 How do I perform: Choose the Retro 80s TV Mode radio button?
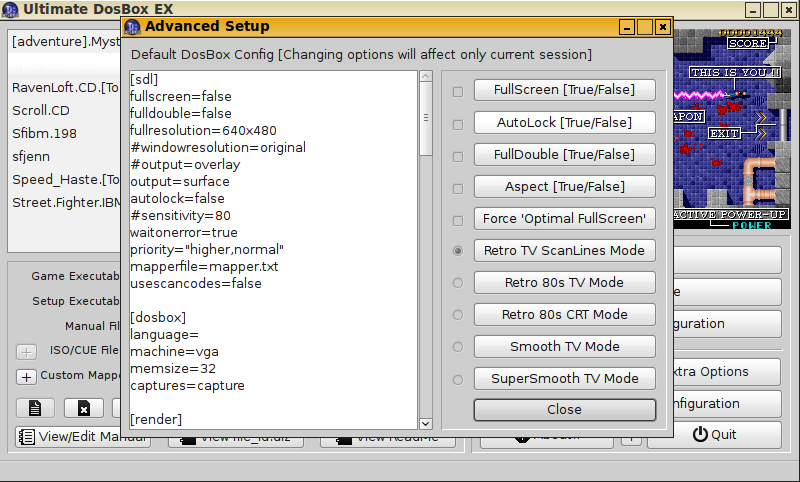(458, 283)
